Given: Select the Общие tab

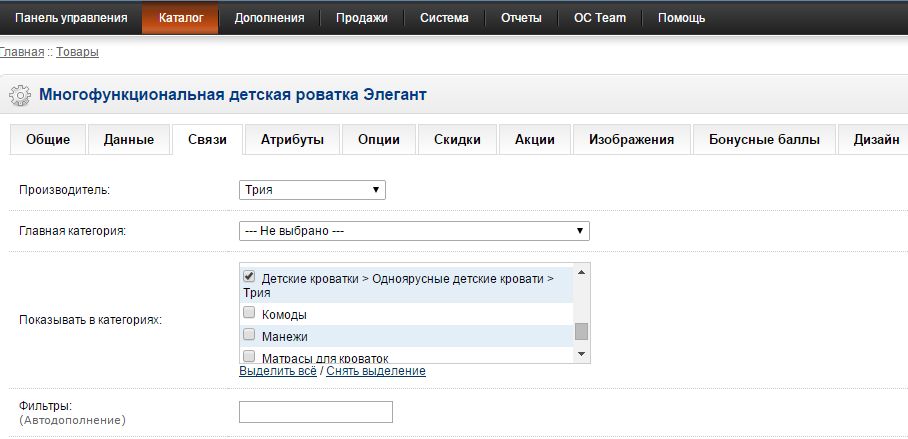Looking at the screenshot, I should pos(48,140).
